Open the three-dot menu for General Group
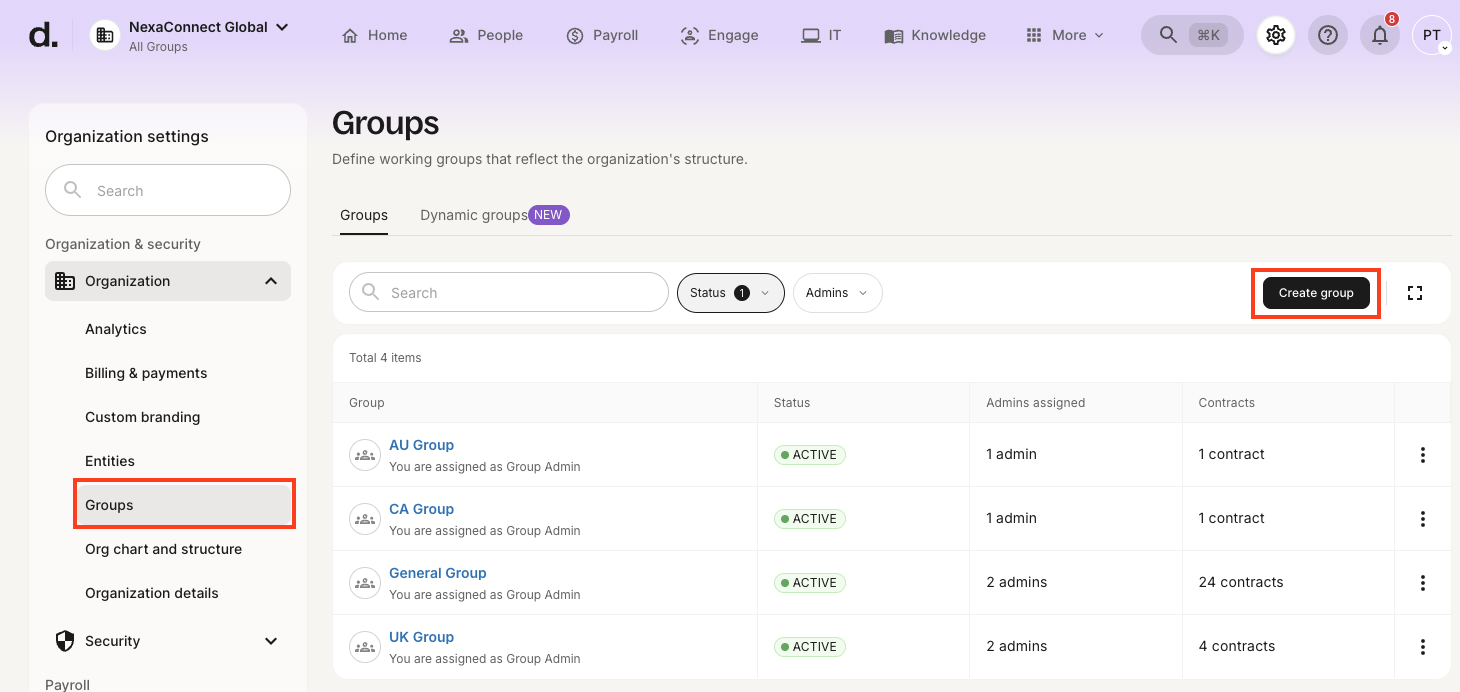Image resolution: width=1460 pixels, height=692 pixels. pyautogui.click(x=1422, y=583)
